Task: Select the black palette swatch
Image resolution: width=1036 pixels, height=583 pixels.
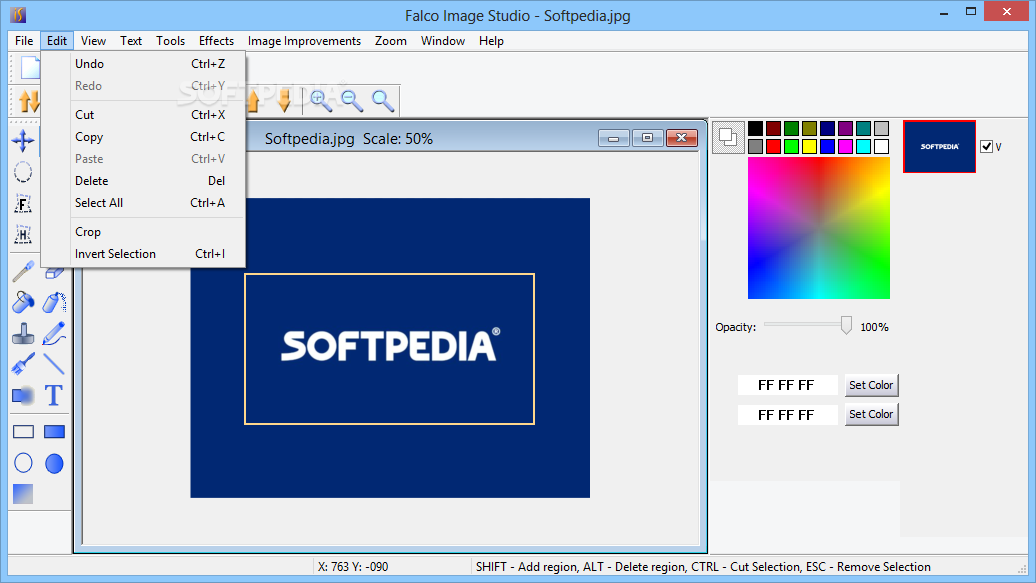Action: point(755,128)
